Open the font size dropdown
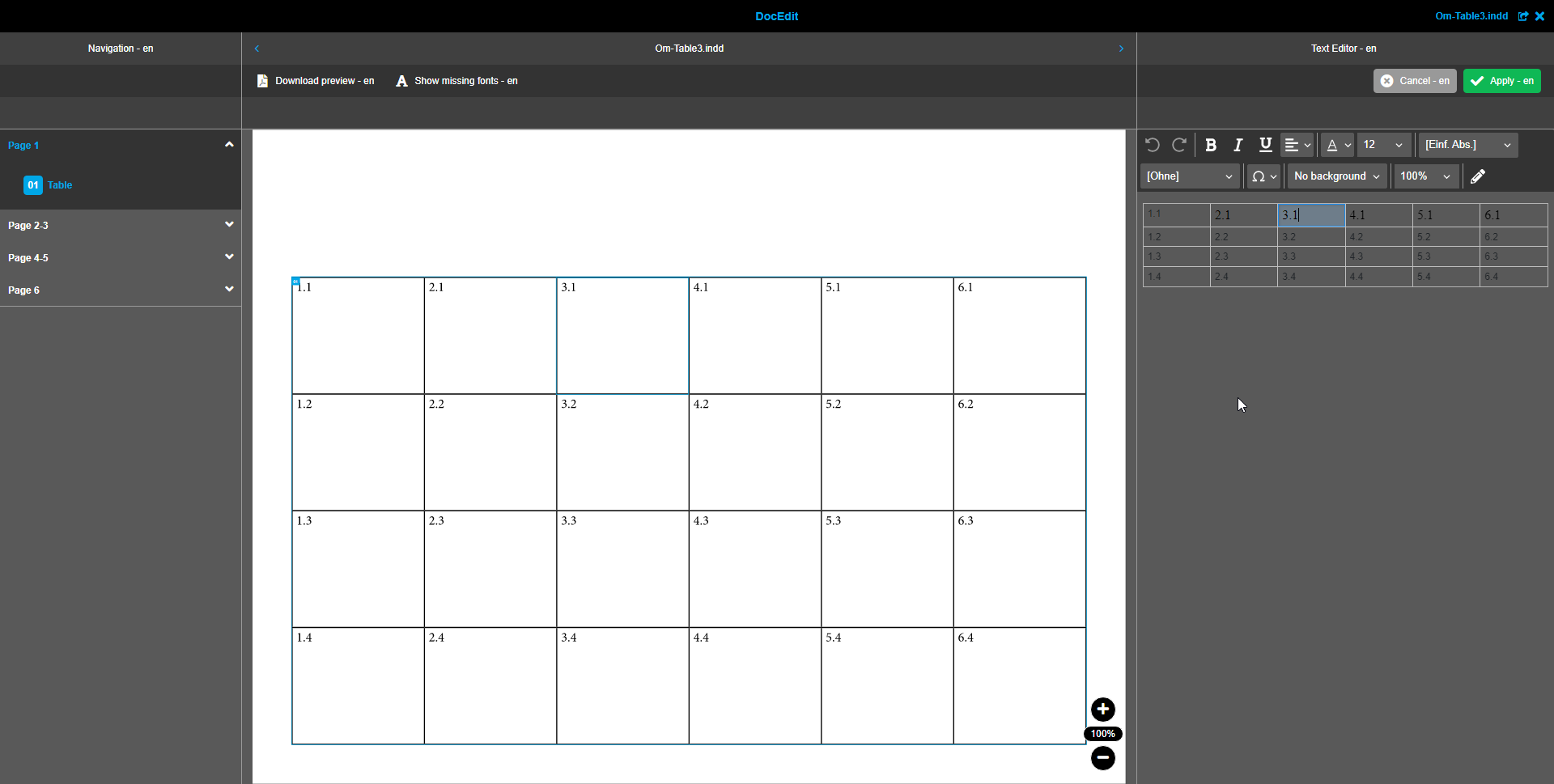This screenshot has height=784, width=1554. pyautogui.click(x=1384, y=145)
